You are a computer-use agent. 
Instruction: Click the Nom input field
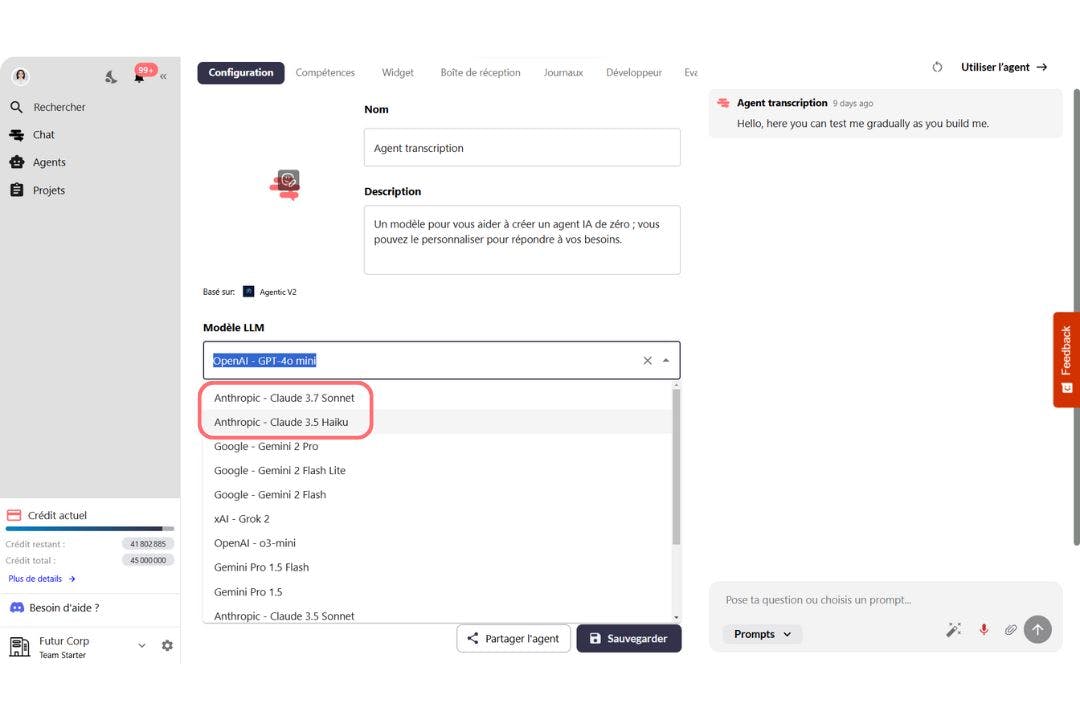522,147
